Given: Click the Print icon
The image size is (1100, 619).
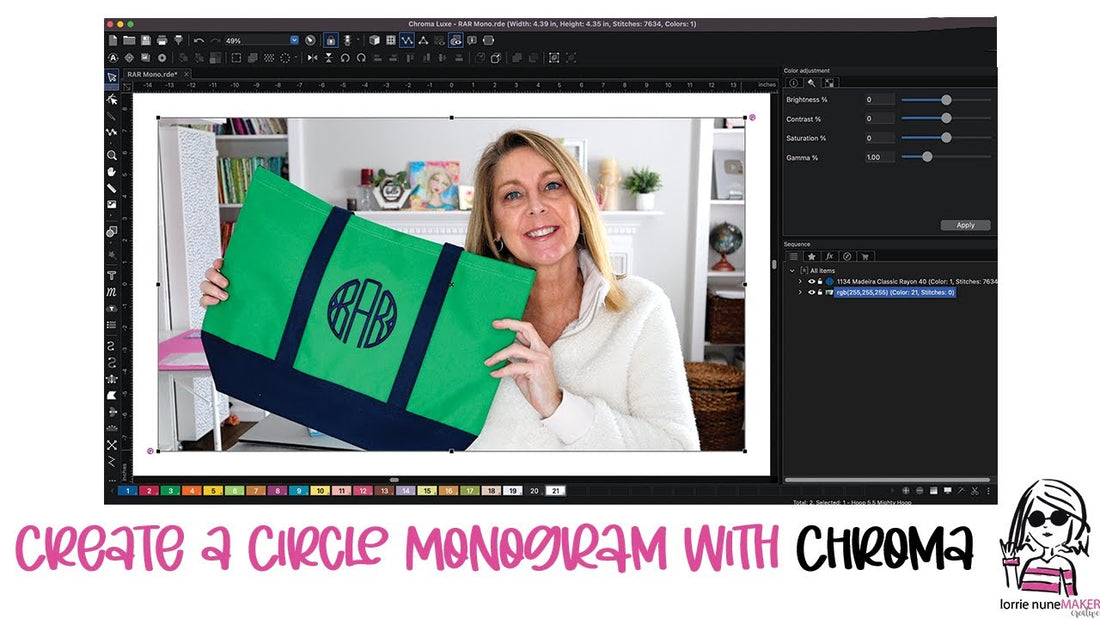Looking at the screenshot, I should 160,39.
